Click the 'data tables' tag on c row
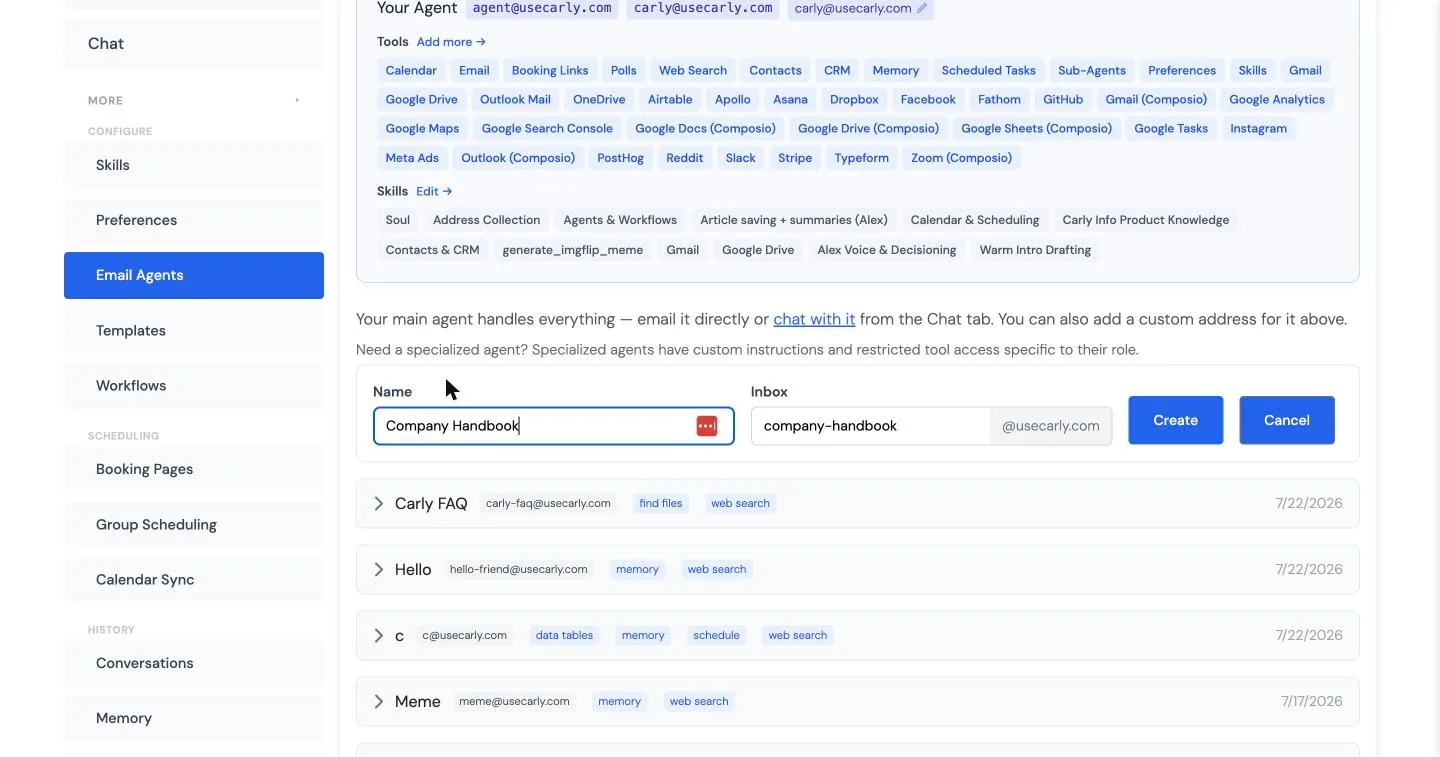Screen dimensions: 1440x757 point(564,636)
